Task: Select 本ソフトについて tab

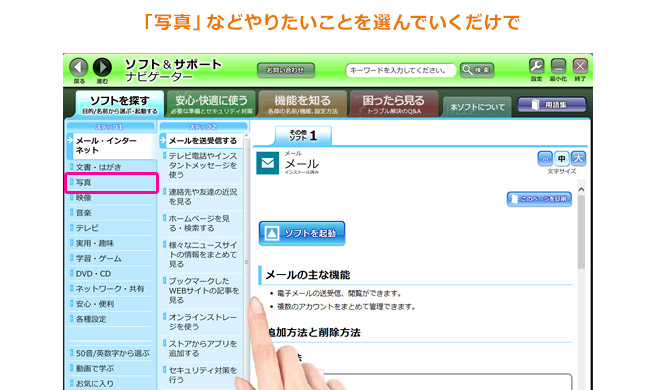Action: [477, 107]
